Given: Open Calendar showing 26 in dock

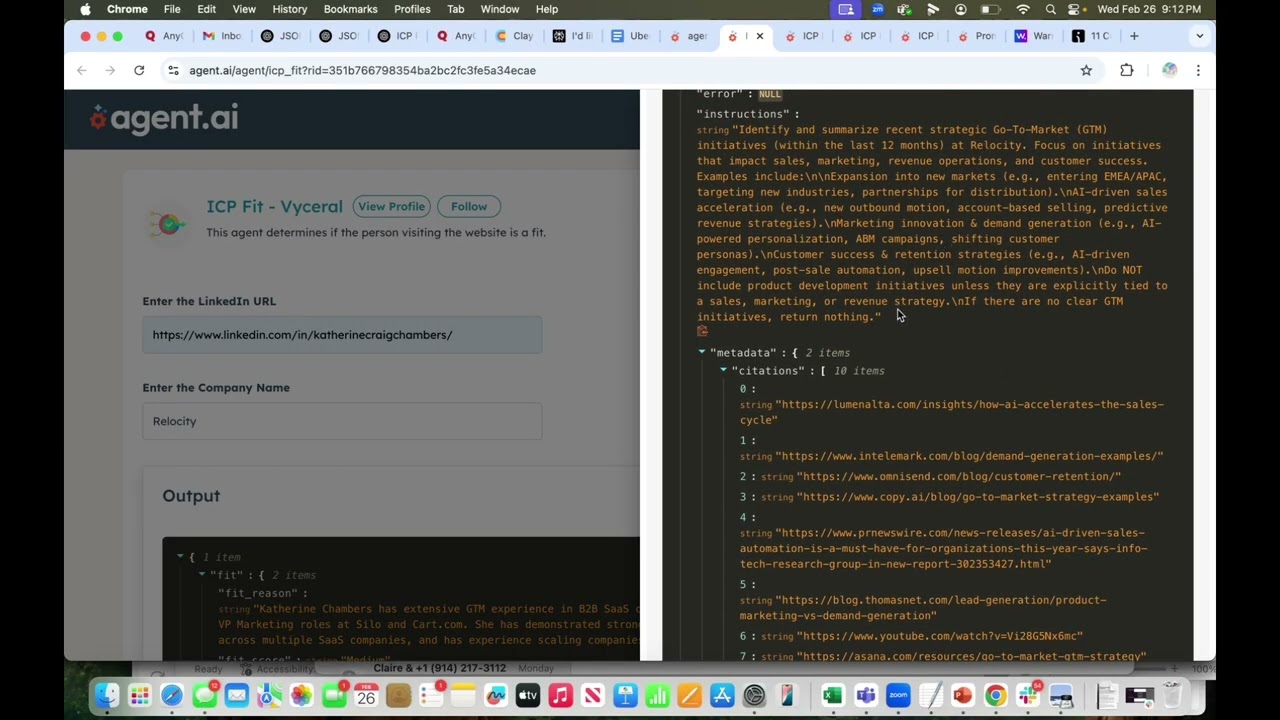Looking at the screenshot, I should [366, 695].
